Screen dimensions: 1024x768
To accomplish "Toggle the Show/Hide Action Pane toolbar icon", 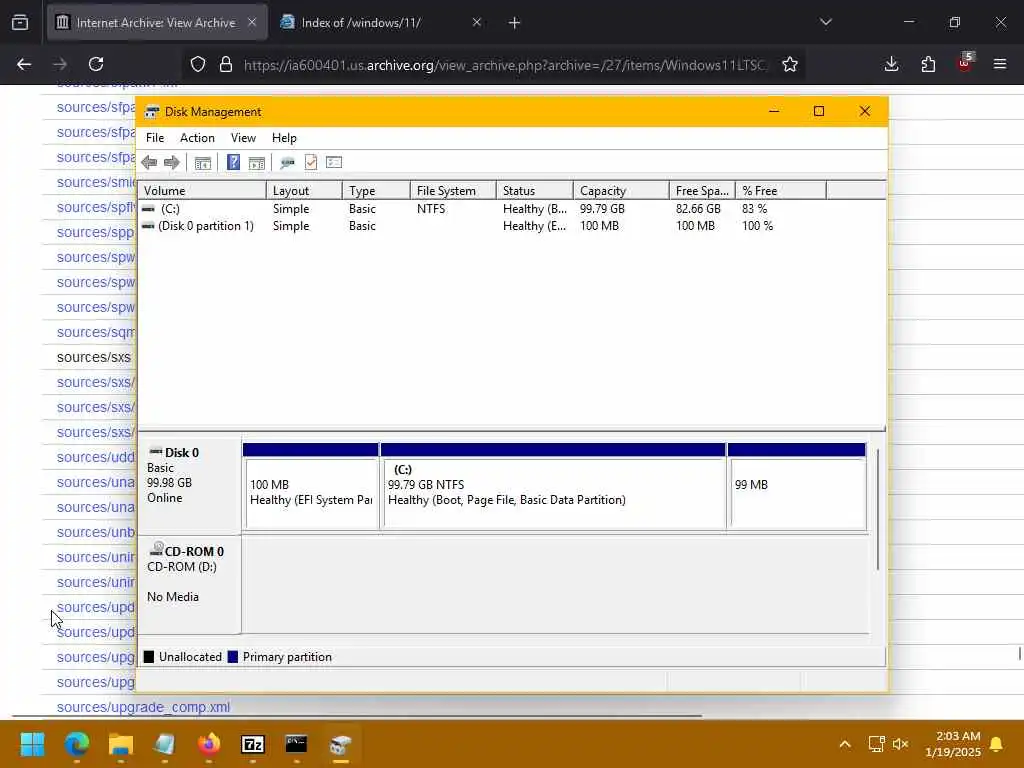I will click(257, 163).
